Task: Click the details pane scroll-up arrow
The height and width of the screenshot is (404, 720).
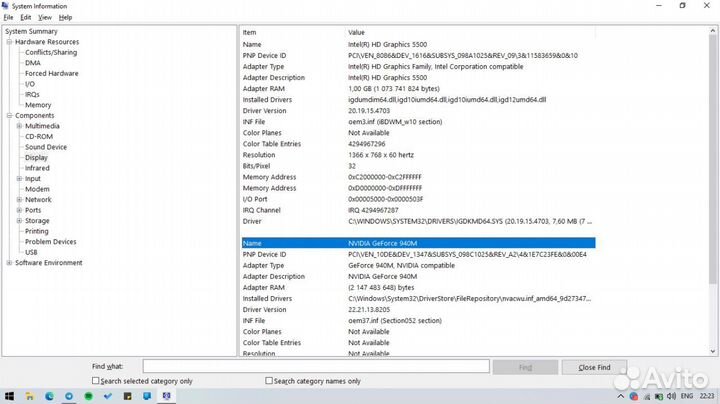Action: tap(713, 31)
